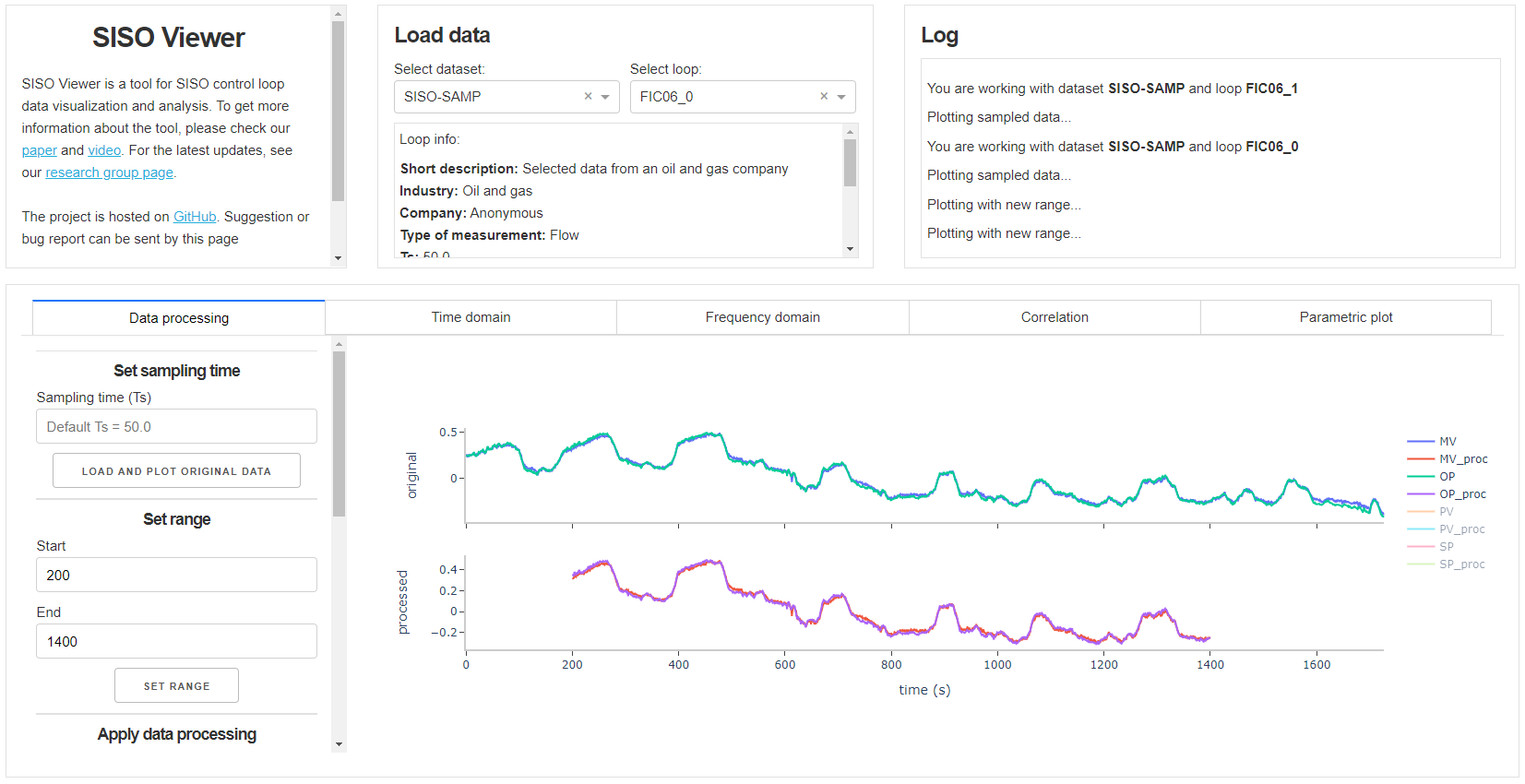The width and height of the screenshot is (1525, 784).
Task: Open the research group page link
Action: coord(110,172)
